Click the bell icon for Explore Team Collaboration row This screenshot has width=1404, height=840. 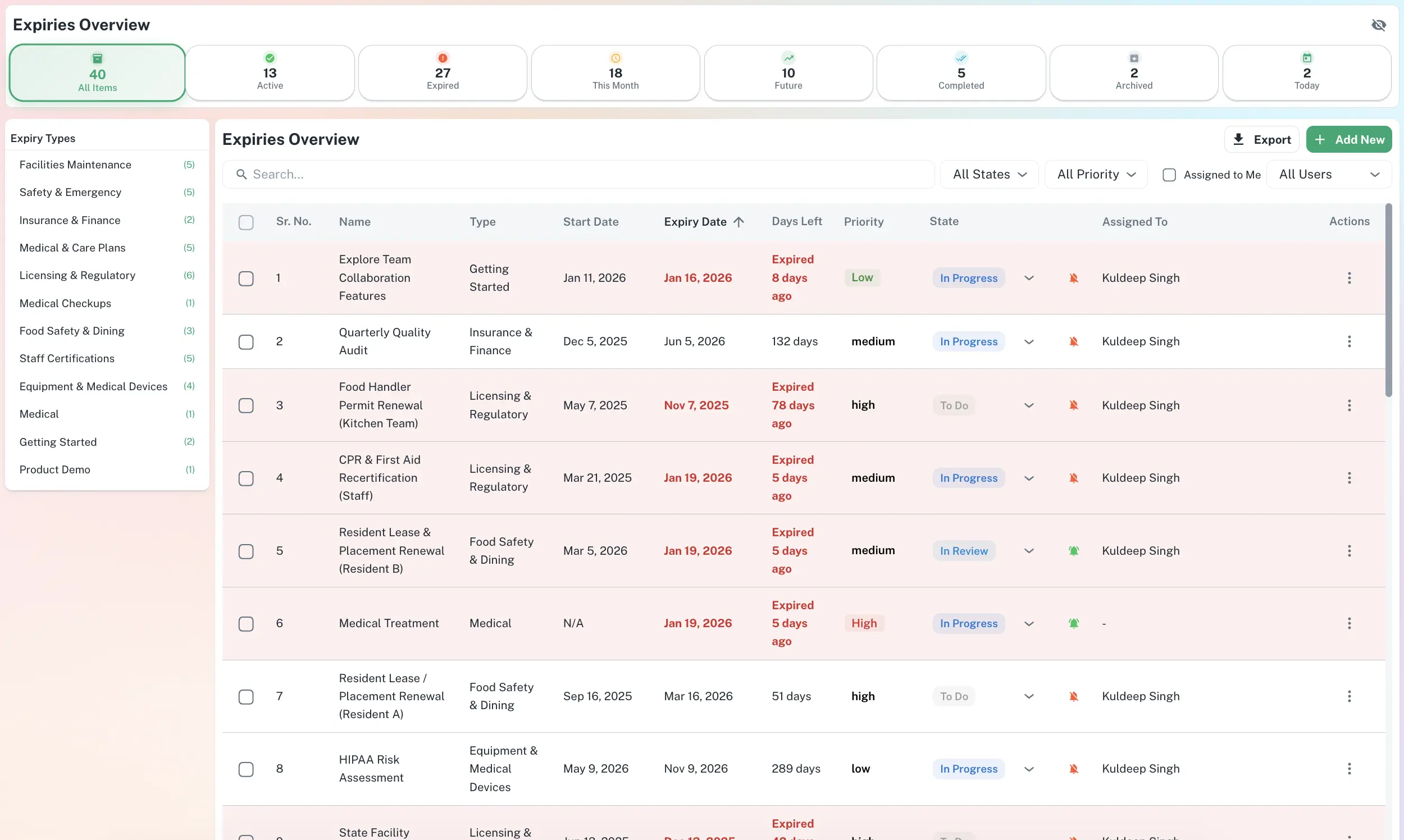[1073, 278]
